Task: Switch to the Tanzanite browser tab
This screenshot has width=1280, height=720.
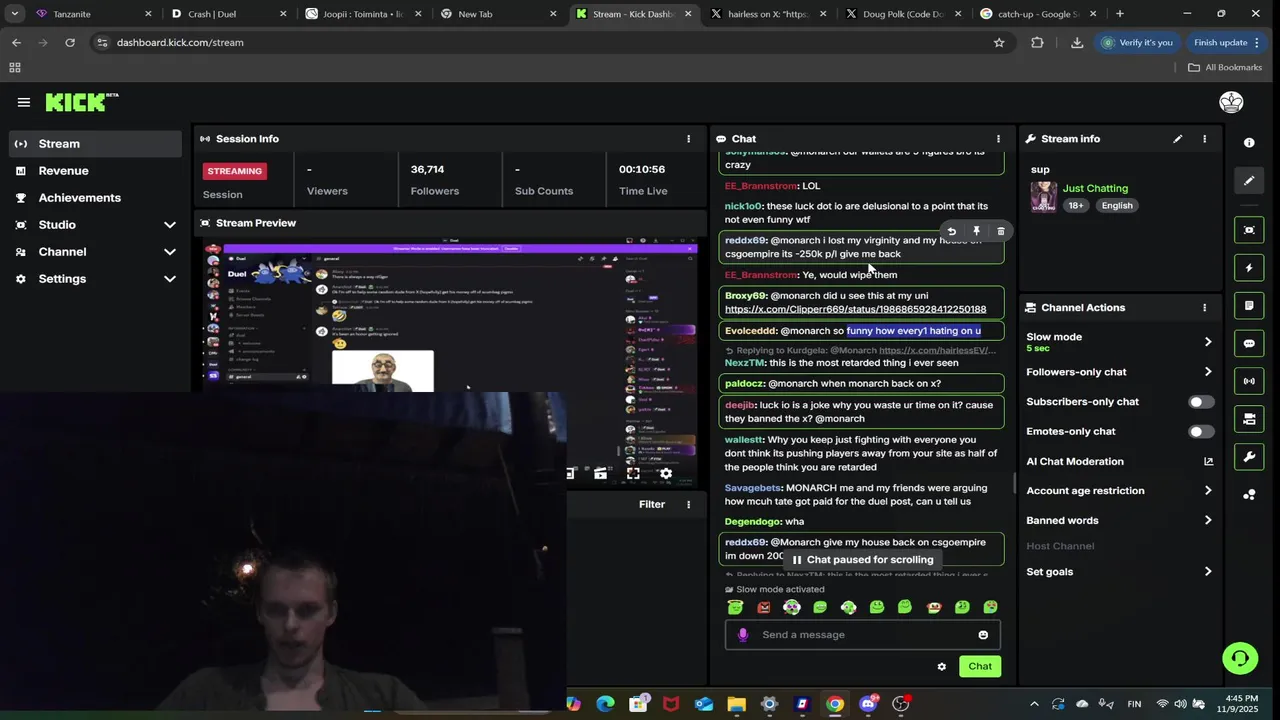Action: click(x=92, y=14)
